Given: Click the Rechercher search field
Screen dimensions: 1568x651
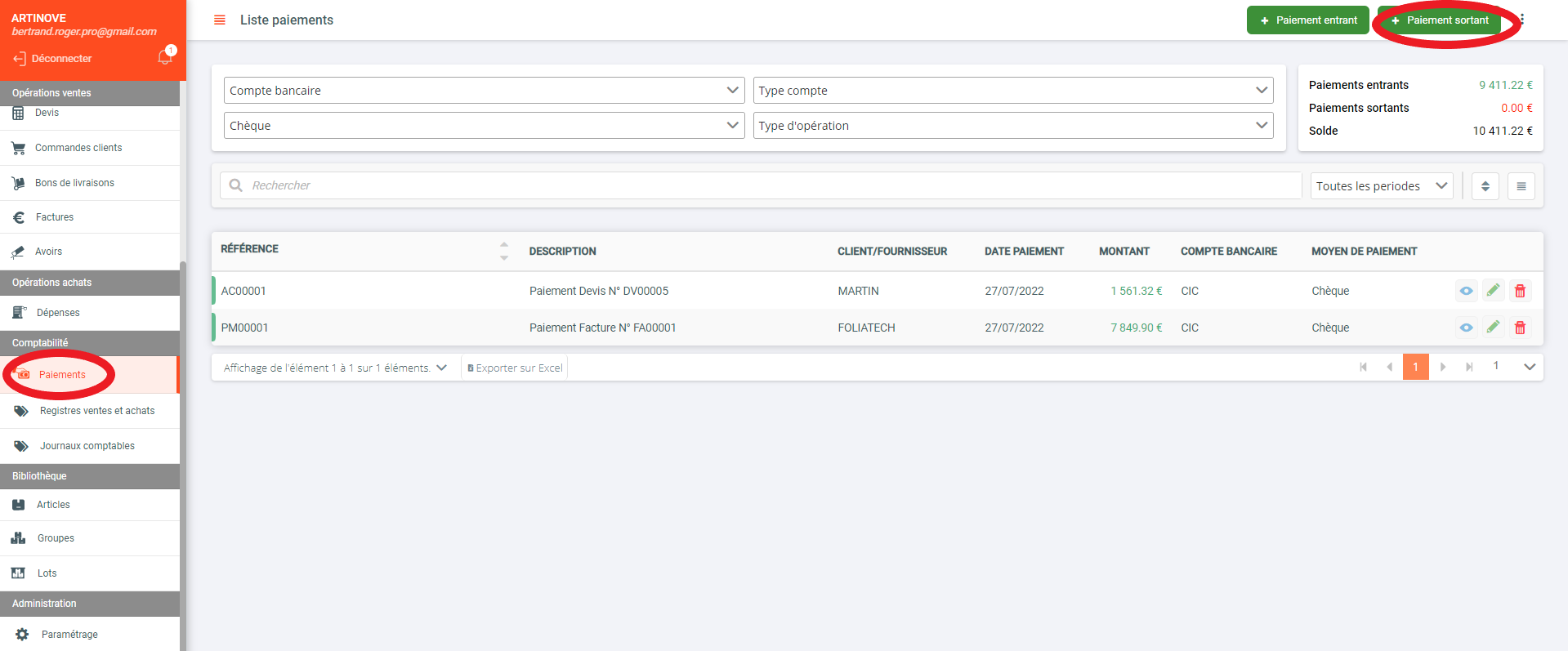Looking at the screenshot, I should [x=760, y=185].
